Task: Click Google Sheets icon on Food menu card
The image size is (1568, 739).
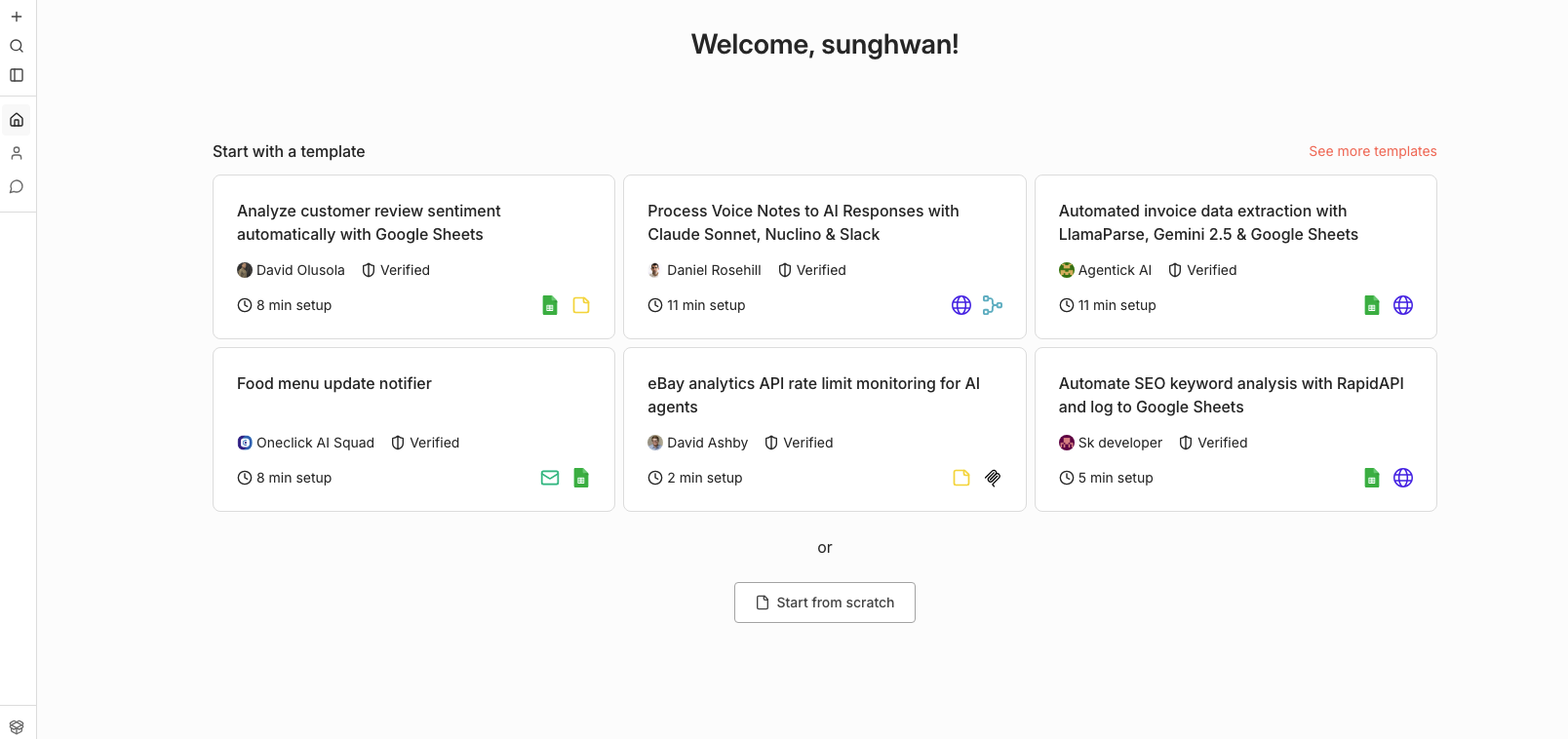Action: tap(581, 478)
